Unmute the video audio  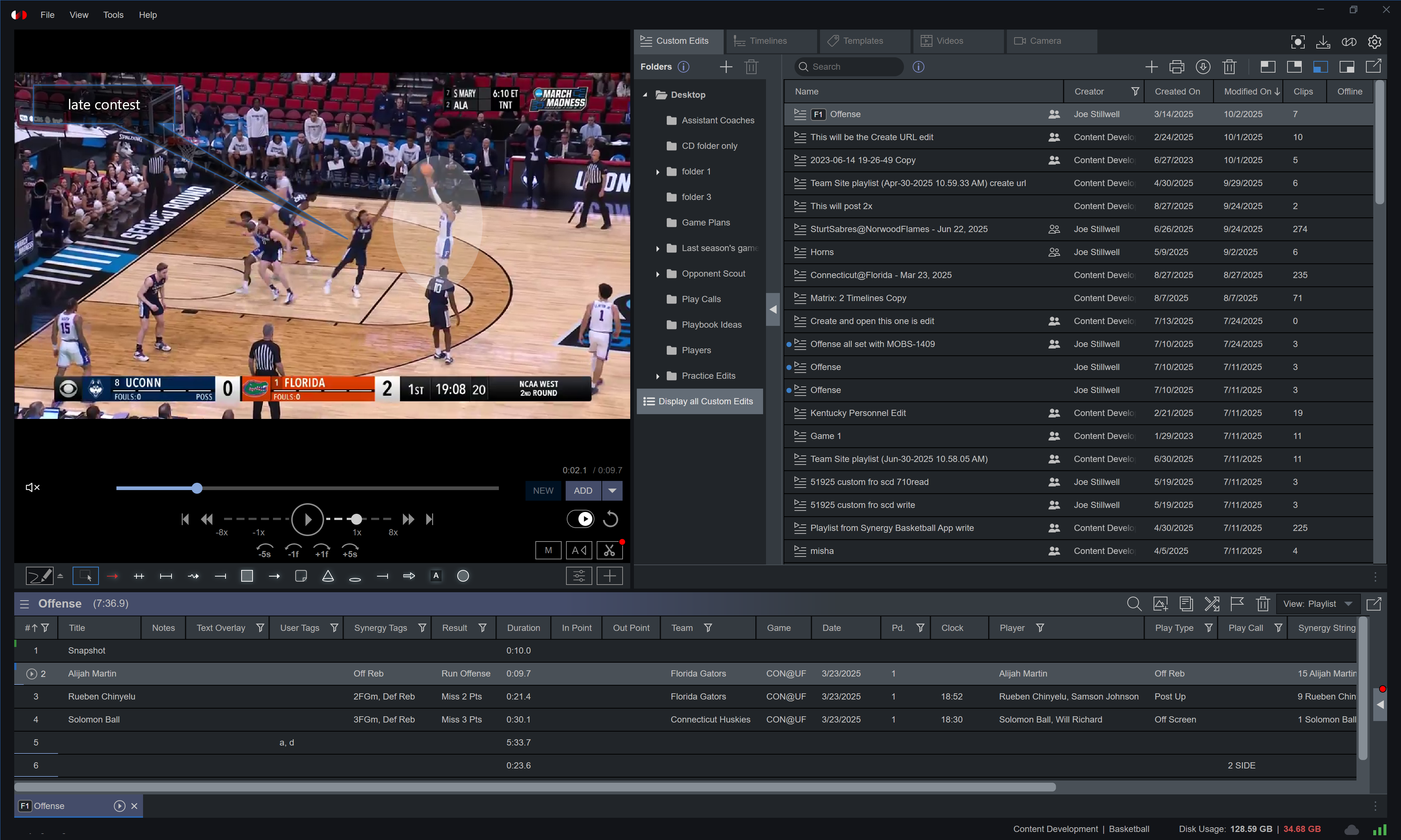(x=32, y=488)
